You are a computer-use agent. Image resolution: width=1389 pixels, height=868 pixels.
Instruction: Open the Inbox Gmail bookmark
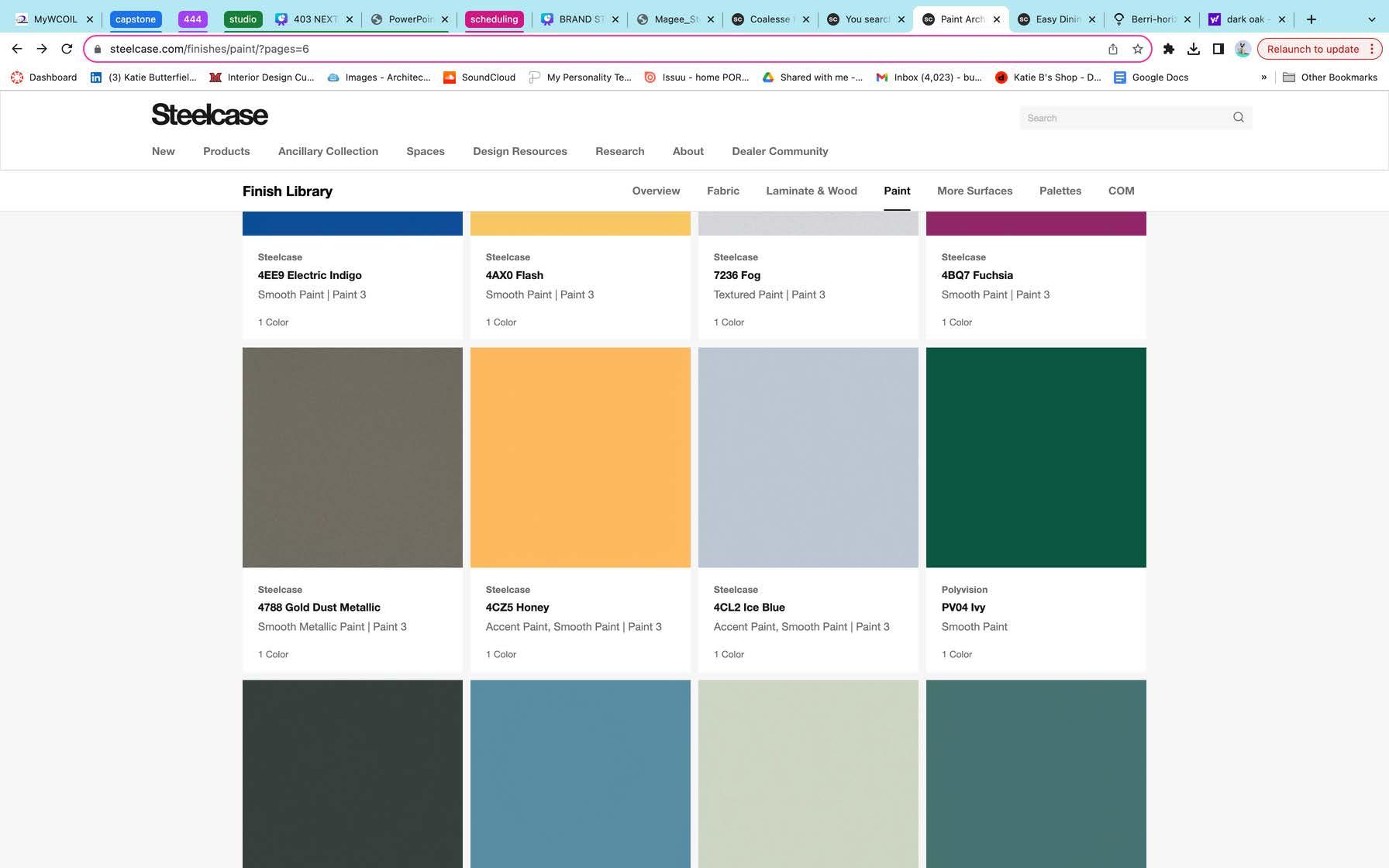(929, 77)
